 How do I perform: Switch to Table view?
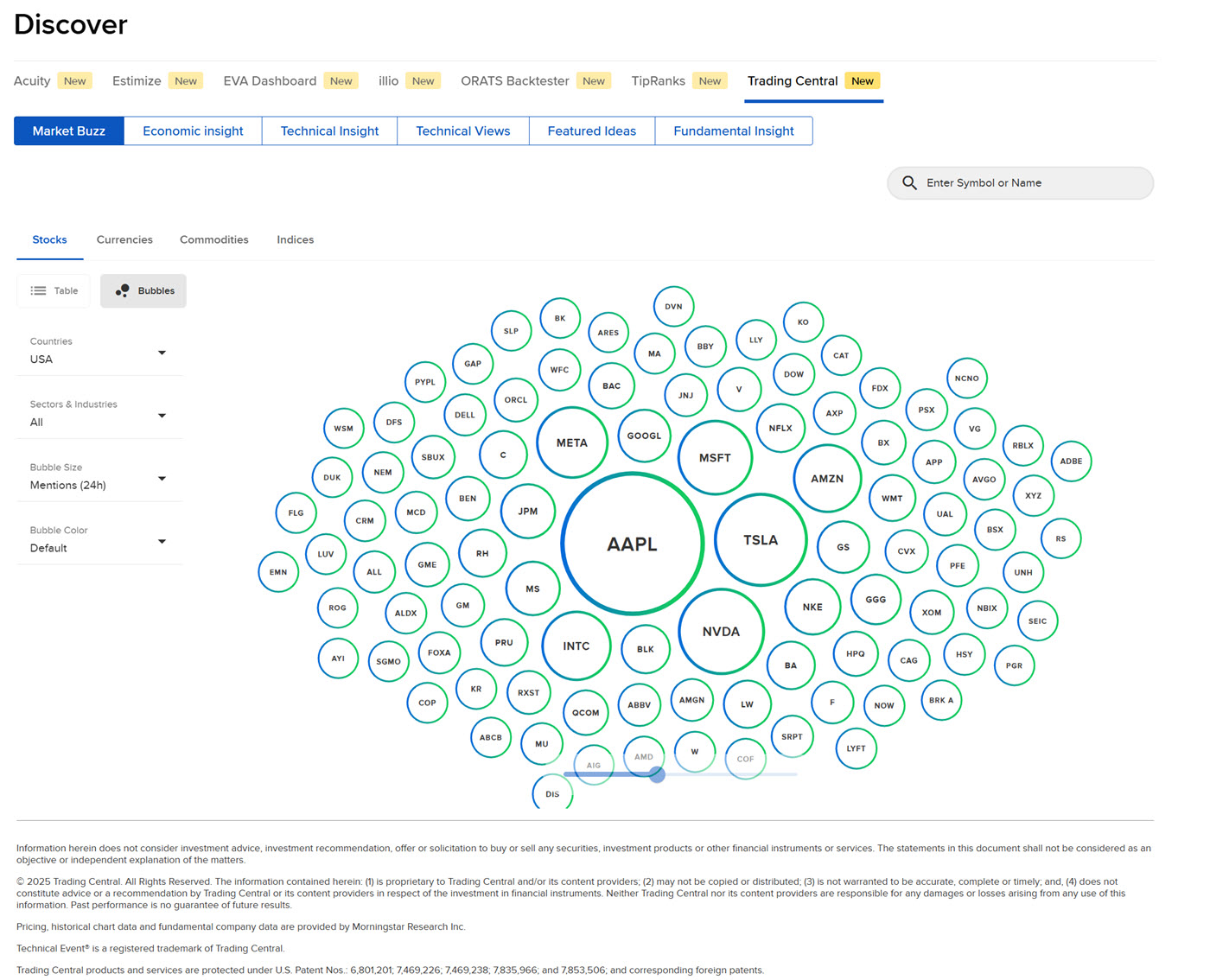(x=54, y=291)
